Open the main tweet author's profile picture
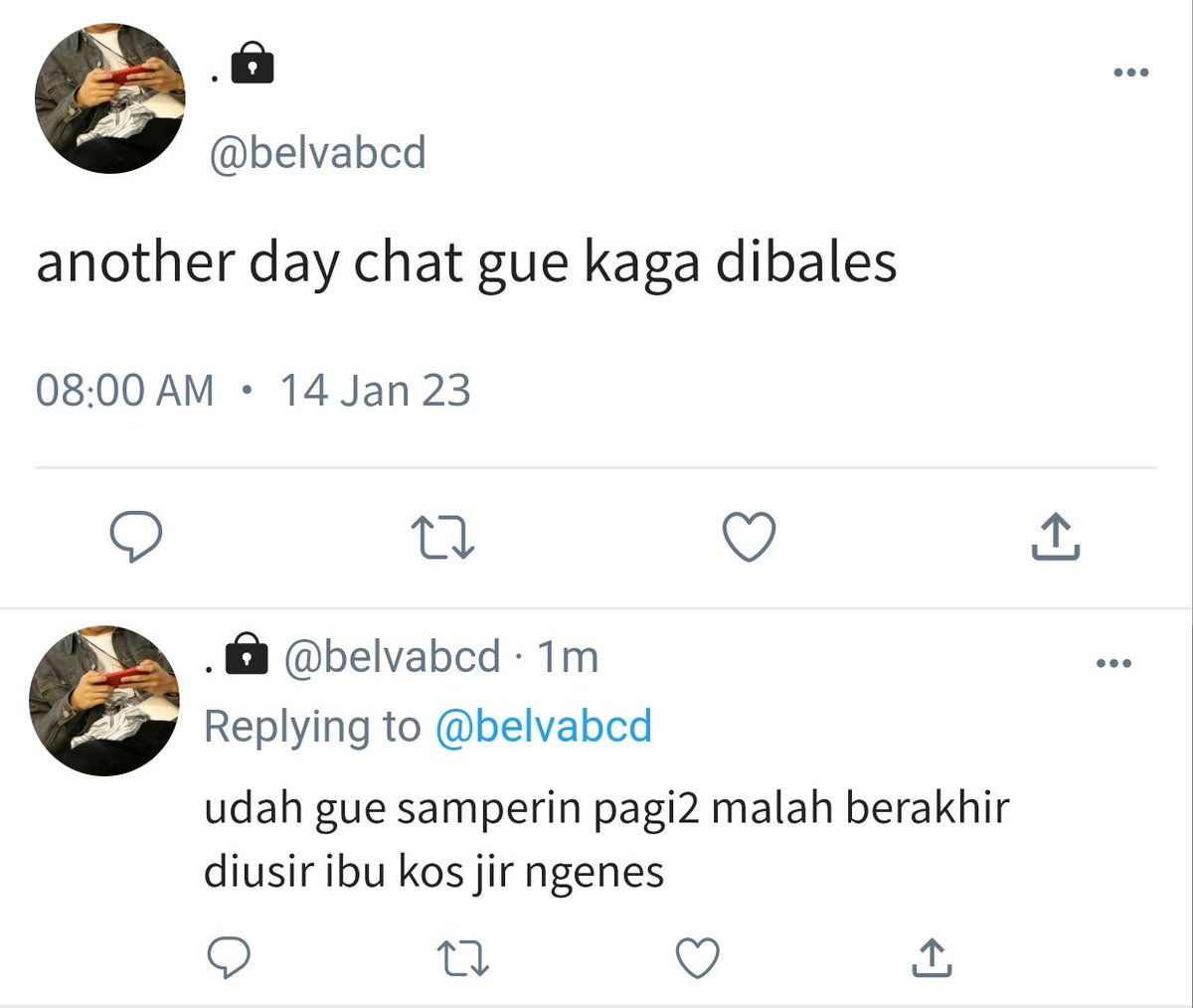This screenshot has width=1193, height=1008. tap(109, 98)
